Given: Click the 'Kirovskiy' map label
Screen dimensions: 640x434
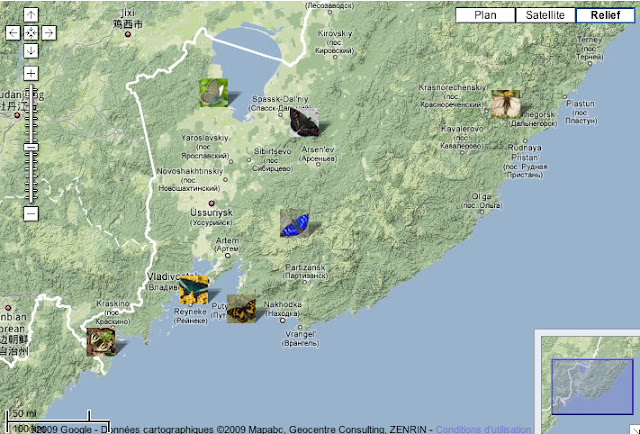Looking at the screenshot, I should pos(335,33).
